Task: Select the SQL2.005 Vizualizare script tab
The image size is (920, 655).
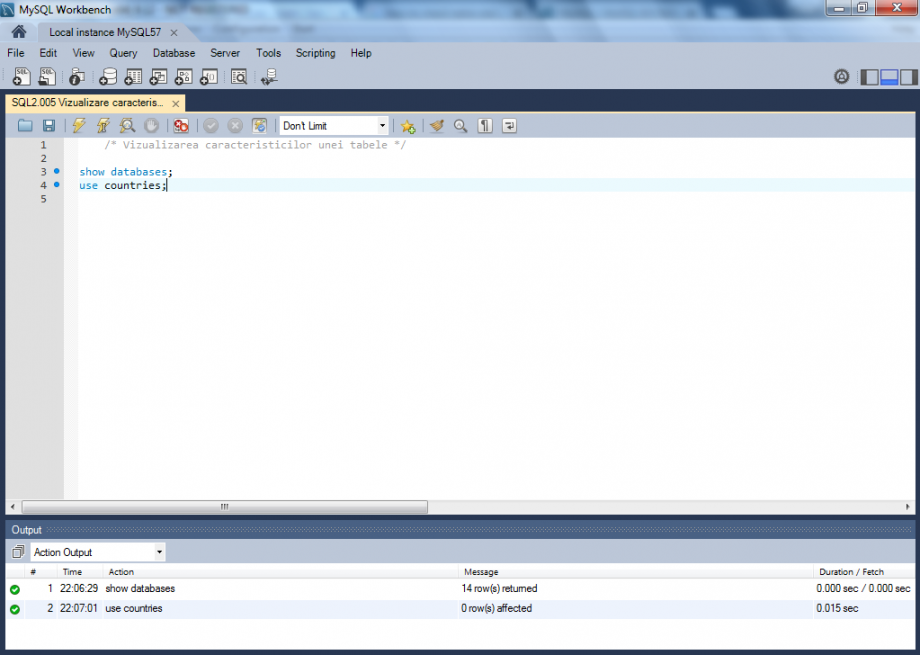Action: [x=87, y=103]
